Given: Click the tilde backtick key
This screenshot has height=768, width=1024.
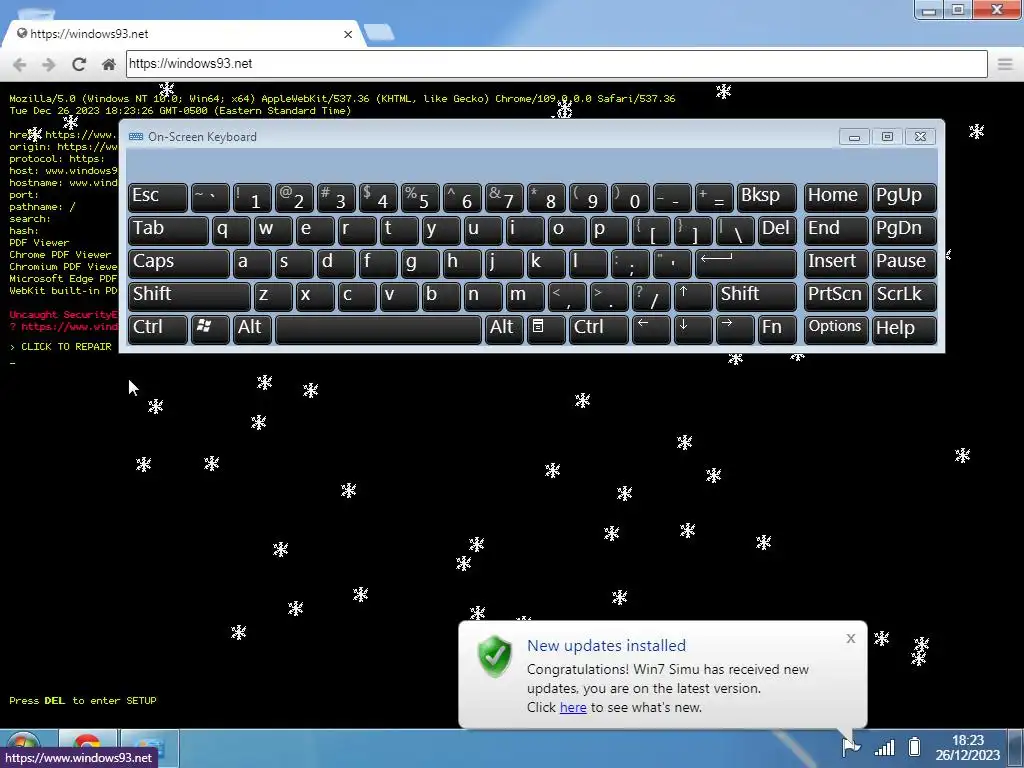Looking at the screenshot, I should [x=210, y=197].
